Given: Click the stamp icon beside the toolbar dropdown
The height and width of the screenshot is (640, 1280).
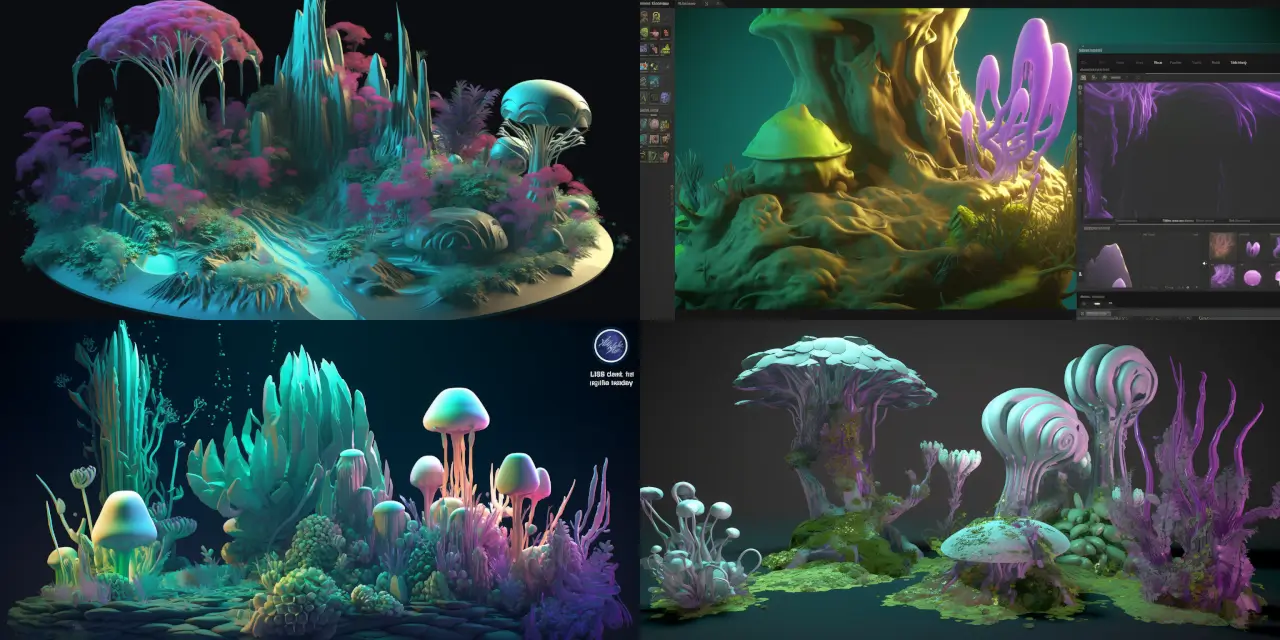Looking at the screenshot, I should click(x=1104, y=77).
